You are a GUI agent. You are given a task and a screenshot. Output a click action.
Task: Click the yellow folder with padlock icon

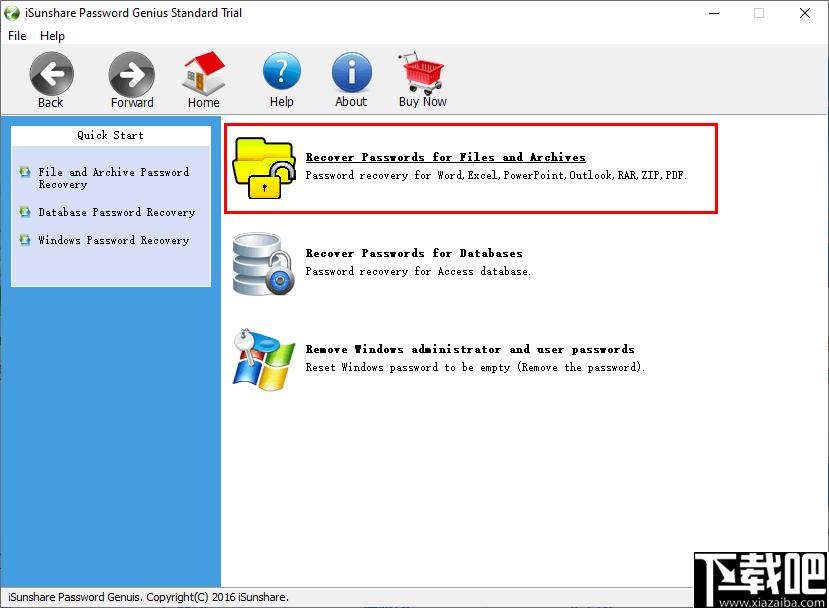click(264, 168)
